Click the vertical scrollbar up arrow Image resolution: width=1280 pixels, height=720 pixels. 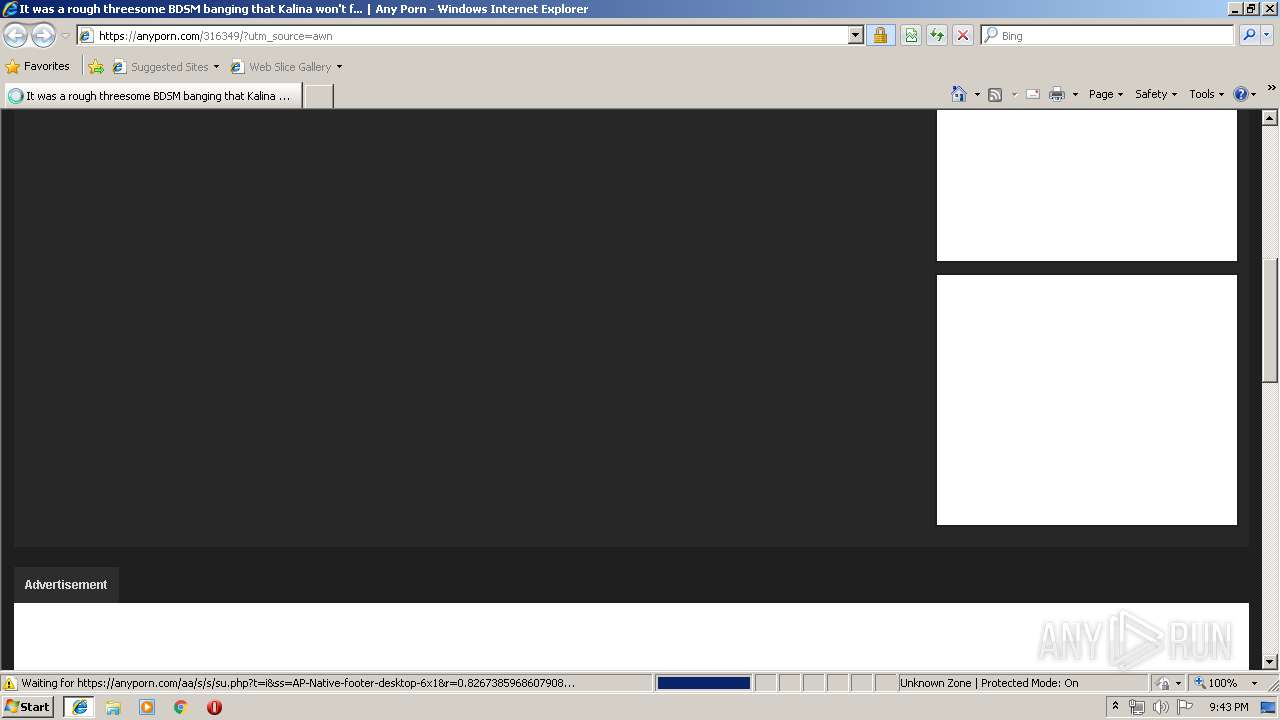coord(1270,118)
